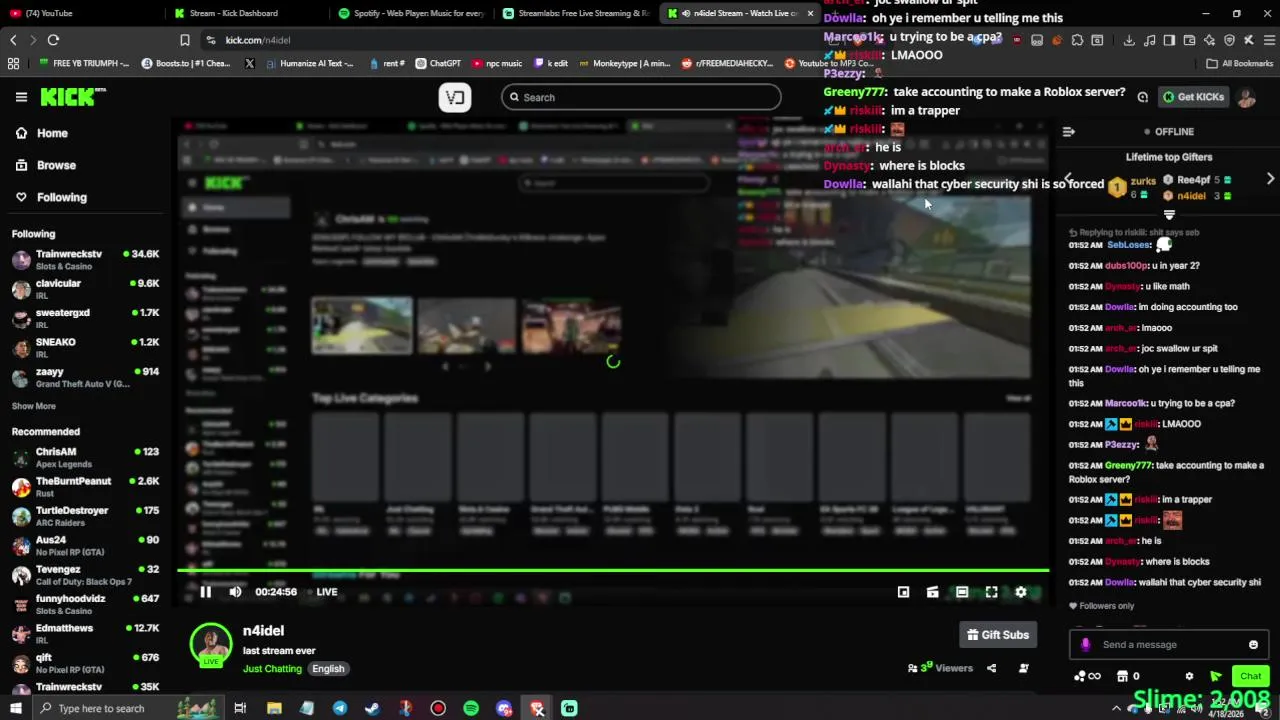Close the n4idel Stream tab
The image size is (1280, 720).
pyautogui.click(x=810, y=13)
